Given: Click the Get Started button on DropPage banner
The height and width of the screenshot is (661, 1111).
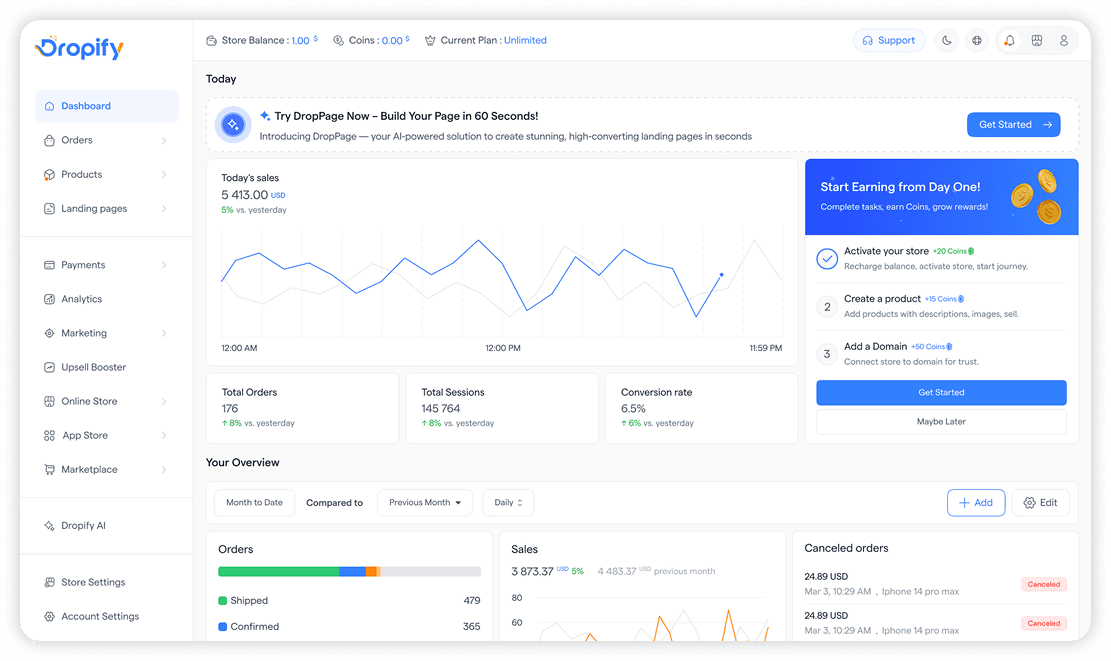Looking at the screenshot, I should coord(1013,124).
